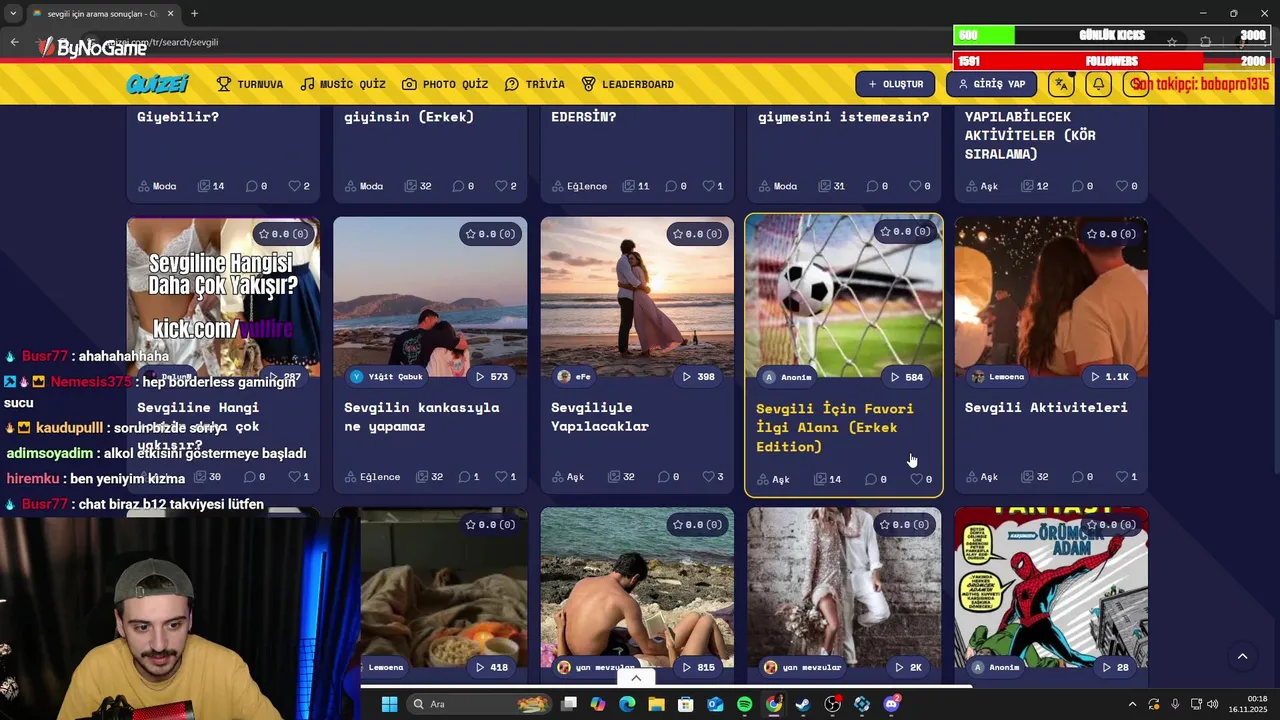Click the Eğlence category on 'Sevgilin kankasıyla' card
The width and height of the screenshot is (1280, 720).
[x=372, y=477]
